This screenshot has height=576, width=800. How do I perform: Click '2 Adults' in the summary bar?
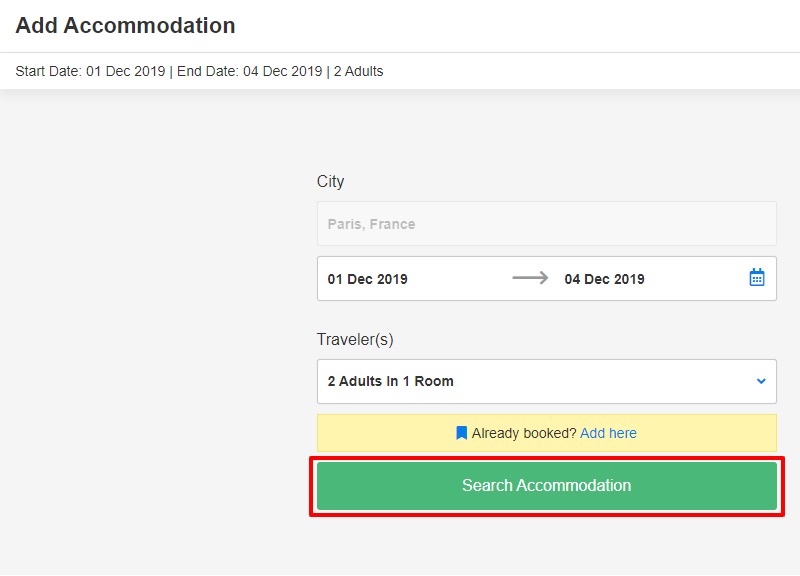pyautogui.click(x=358, y=71)
